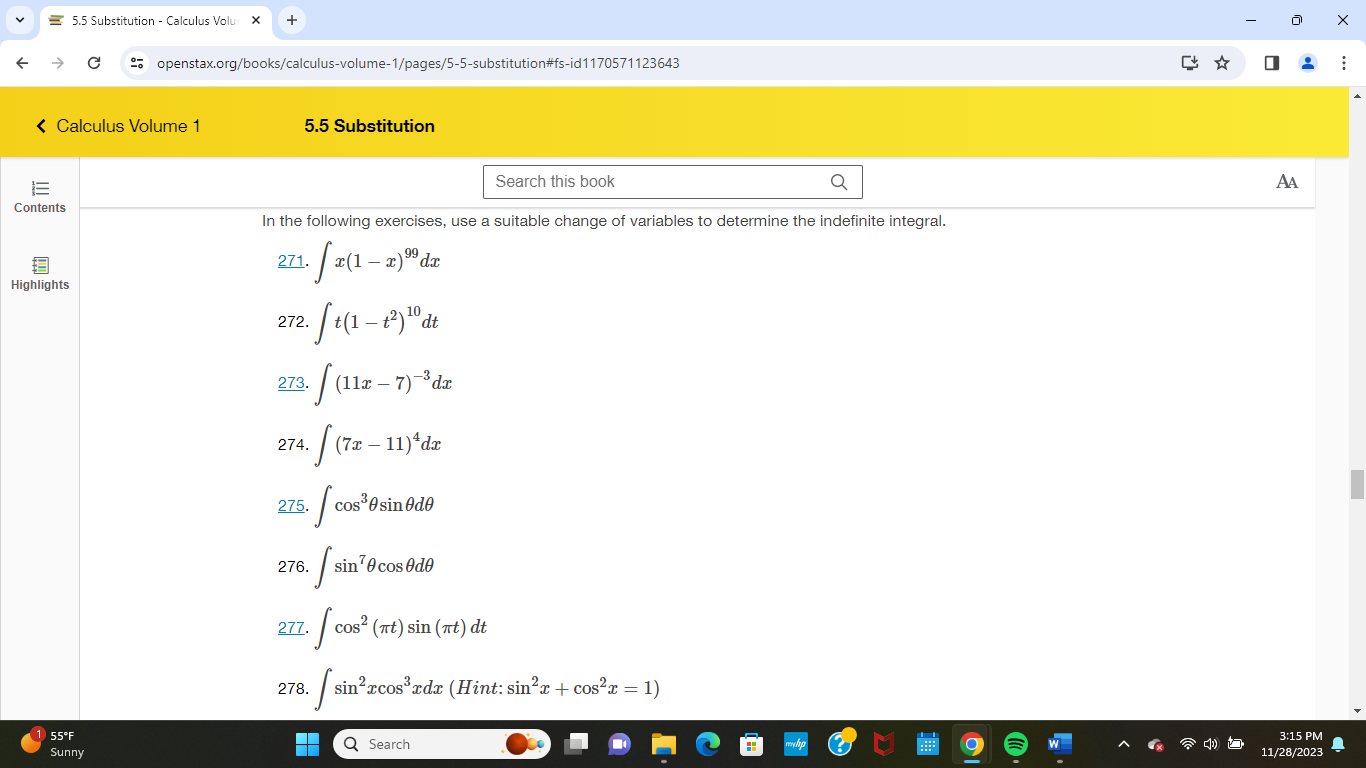Open the text size AA settings
The width and height of the screenshot is (1366, 768).
(x=1288, y=182)
